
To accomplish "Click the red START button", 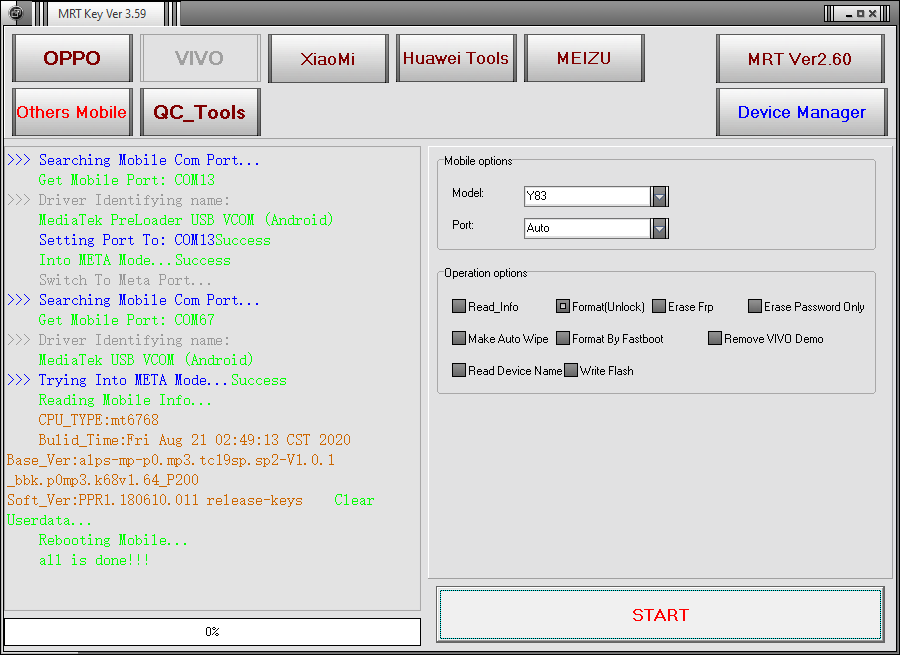I will pos(660,614).
